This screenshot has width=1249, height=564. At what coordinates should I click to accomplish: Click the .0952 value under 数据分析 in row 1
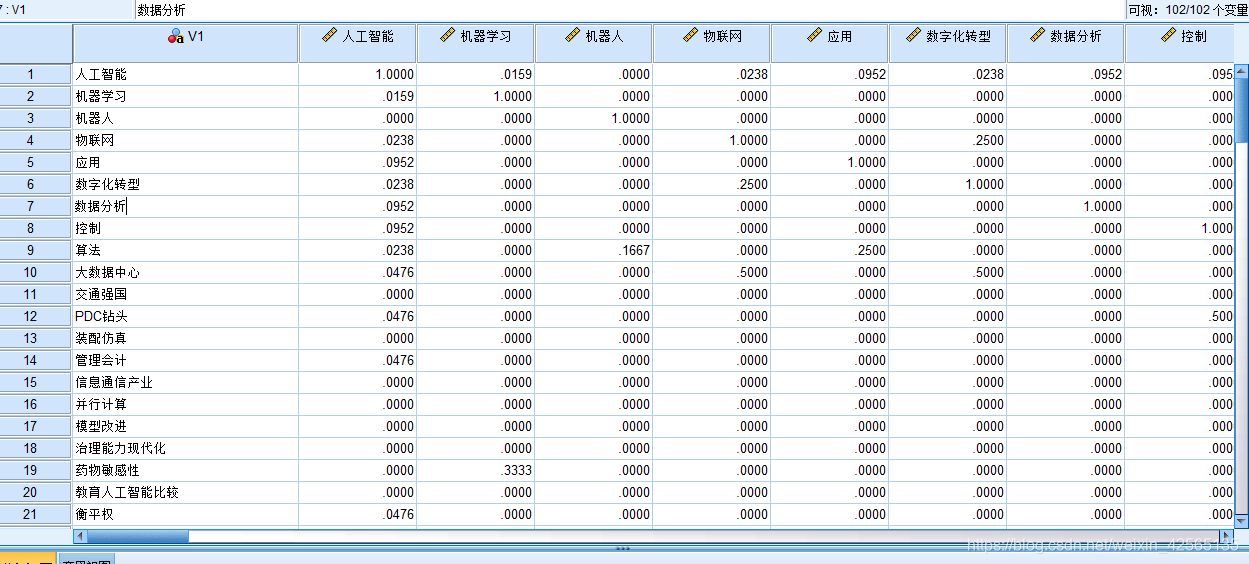[x=1106, y=74]
